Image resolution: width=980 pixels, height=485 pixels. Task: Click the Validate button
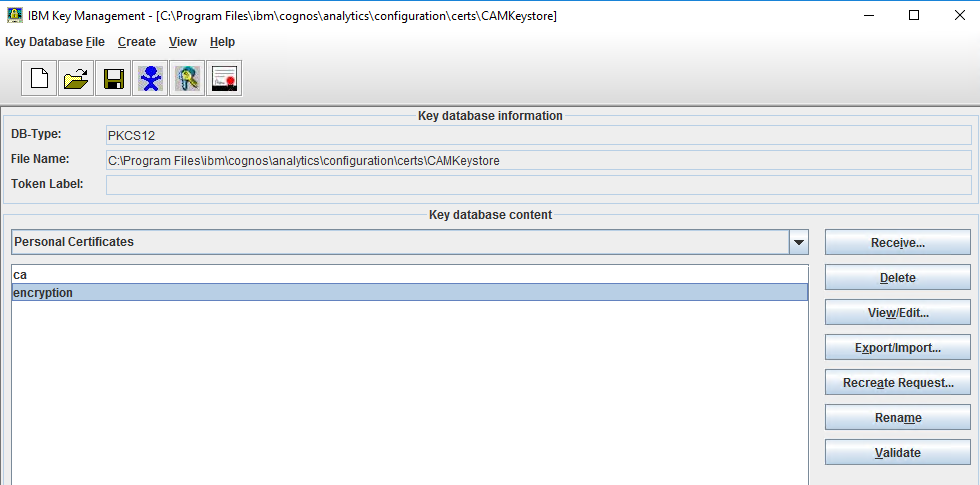[x=898, y=452]
